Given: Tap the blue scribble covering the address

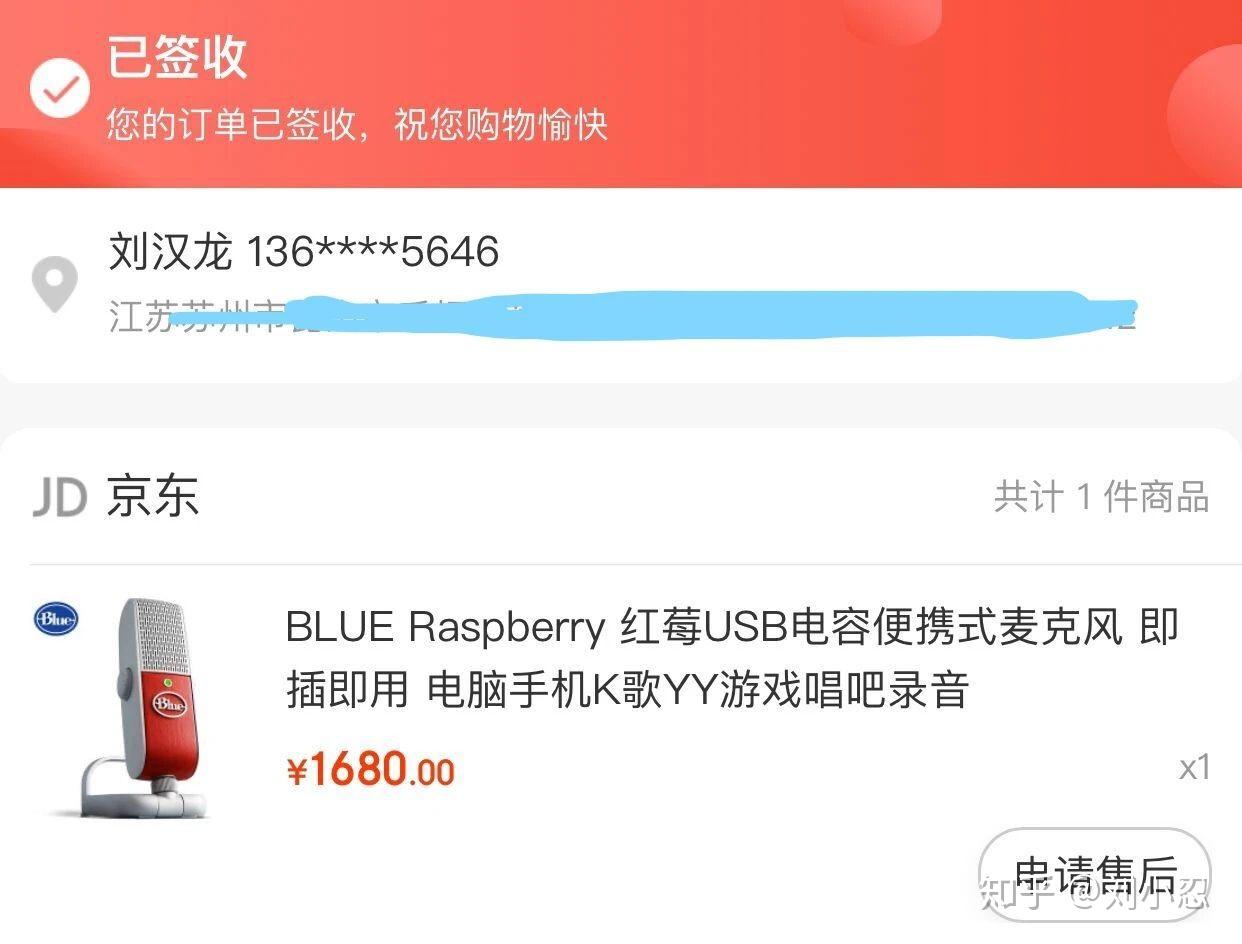Looking at the screenshot, I should [655, 314].
